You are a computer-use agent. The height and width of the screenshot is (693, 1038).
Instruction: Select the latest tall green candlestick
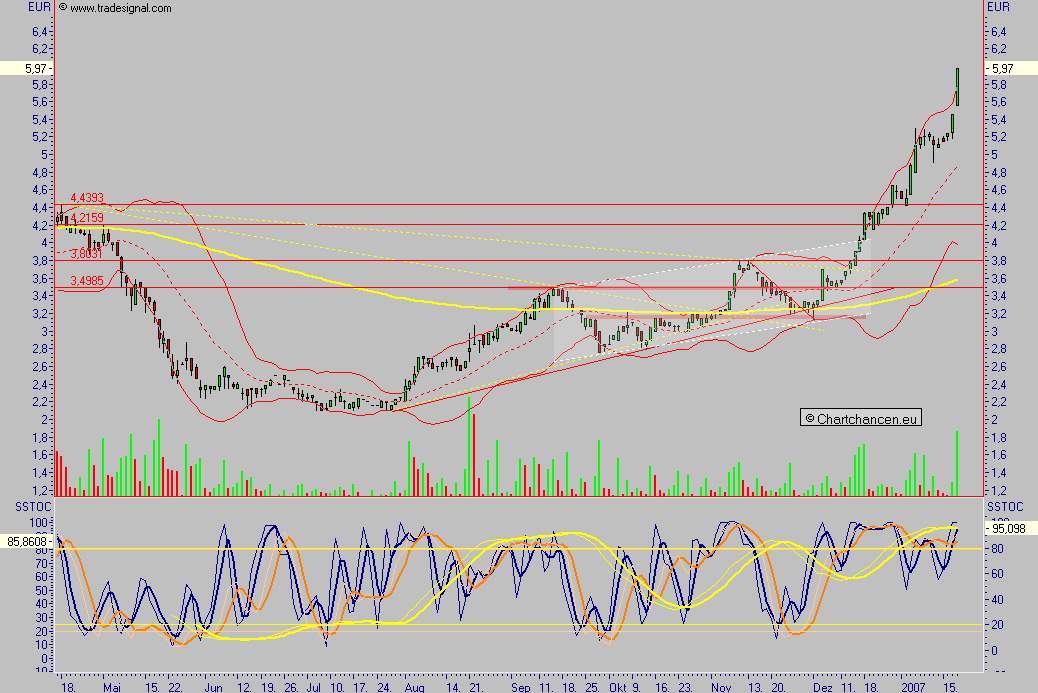957,87
